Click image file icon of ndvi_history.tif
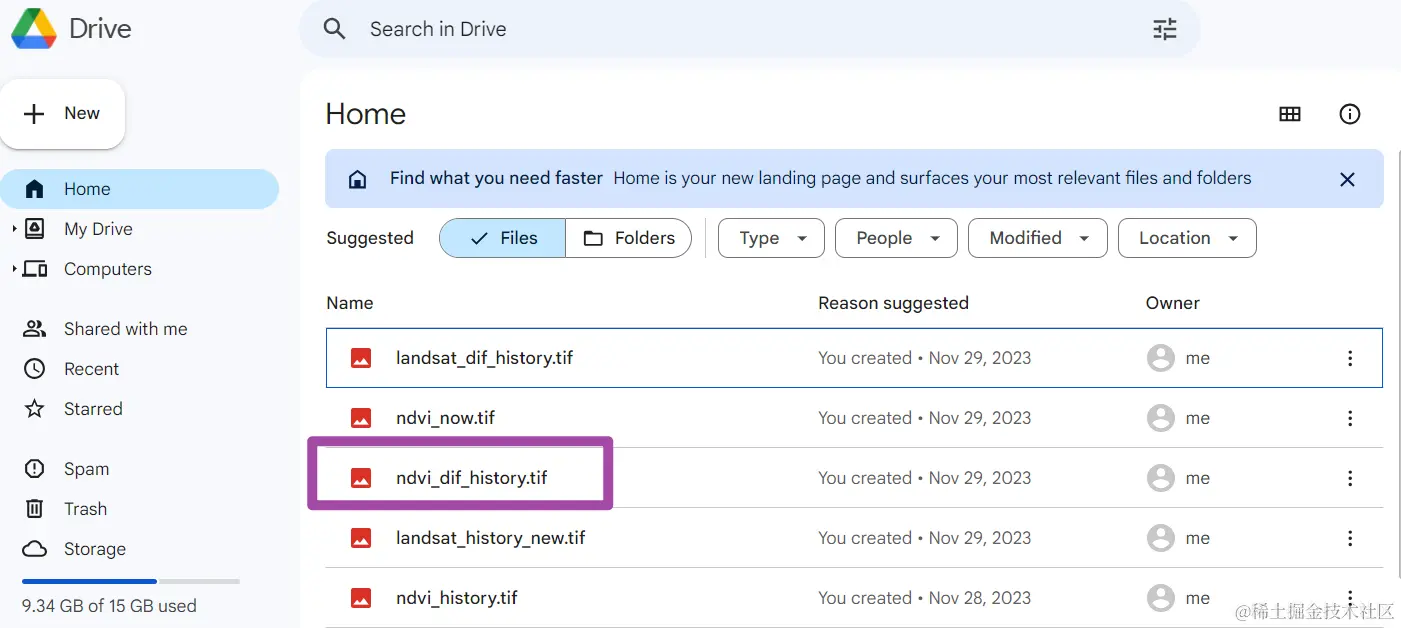 coord(361,598)
